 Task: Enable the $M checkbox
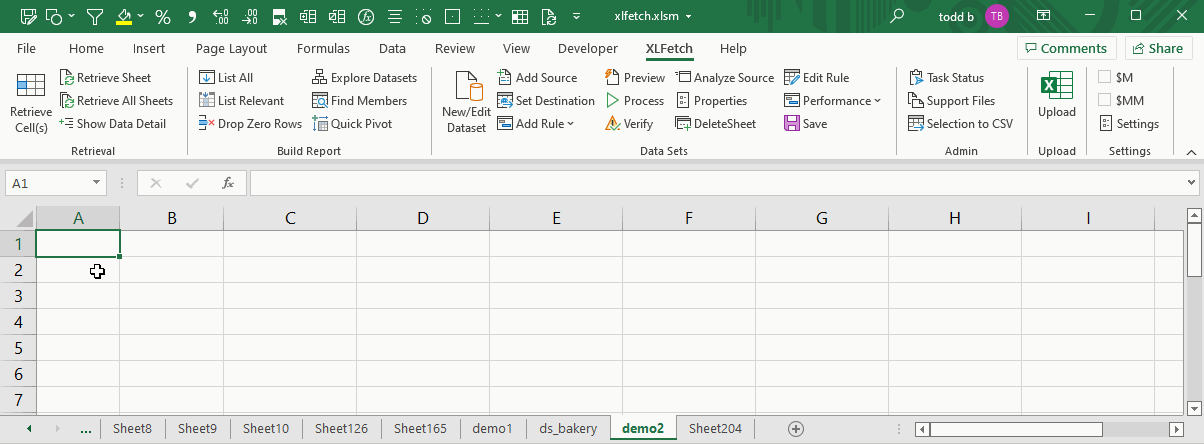(x=1105, y=78)
